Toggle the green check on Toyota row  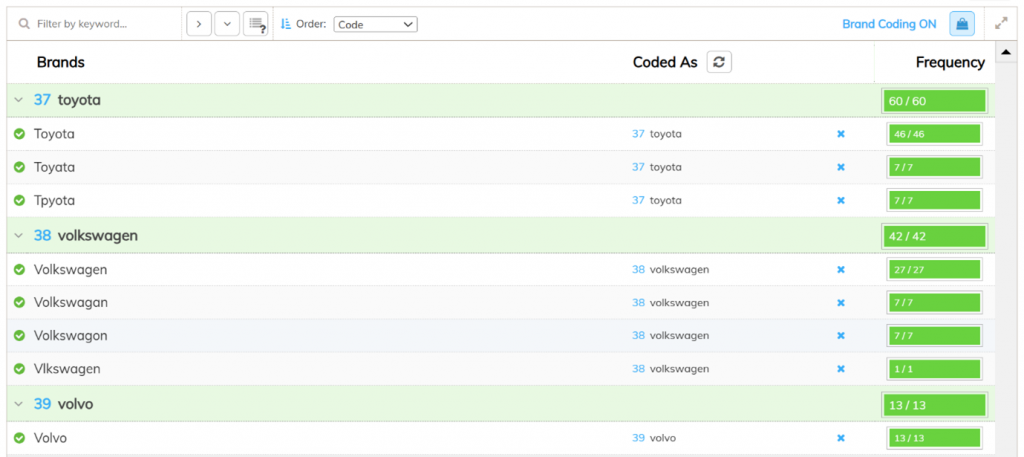point(20,134)
